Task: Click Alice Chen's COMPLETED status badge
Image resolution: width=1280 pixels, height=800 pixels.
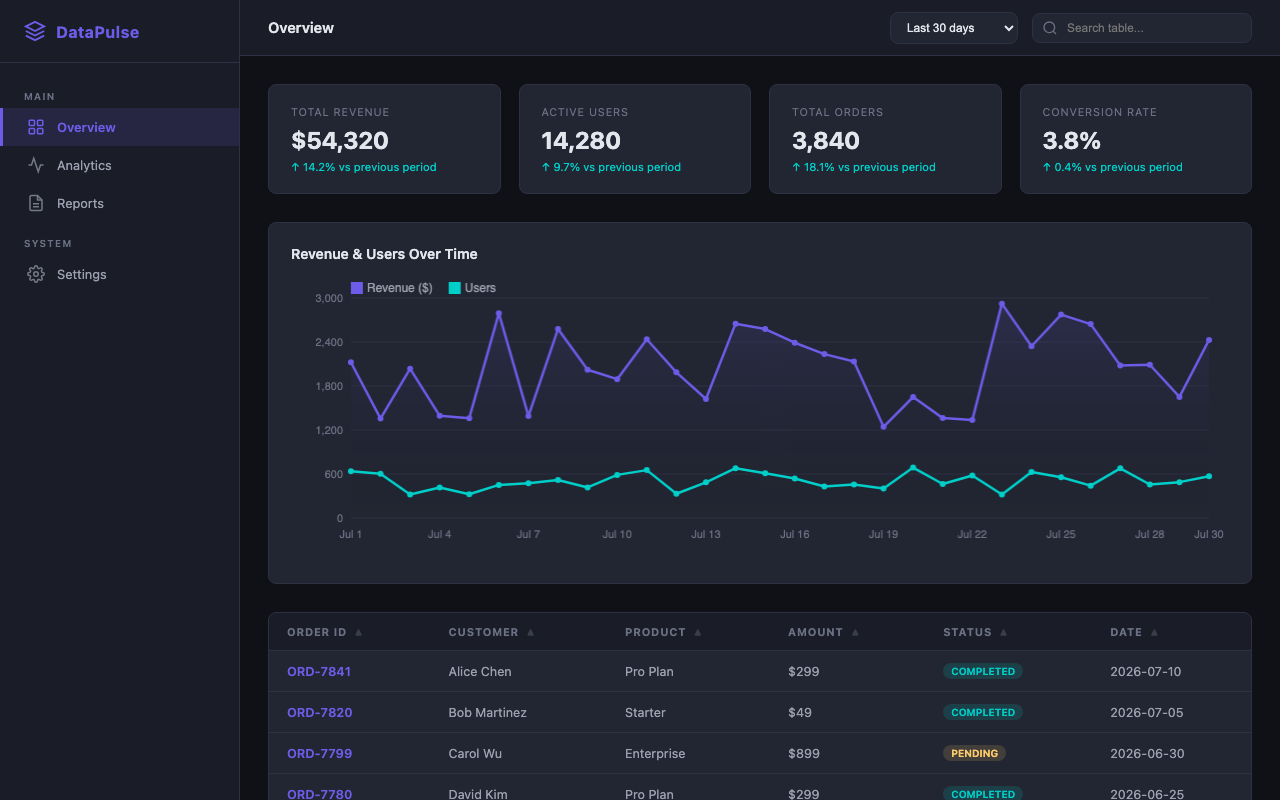Action: click(x=983, y=672)
